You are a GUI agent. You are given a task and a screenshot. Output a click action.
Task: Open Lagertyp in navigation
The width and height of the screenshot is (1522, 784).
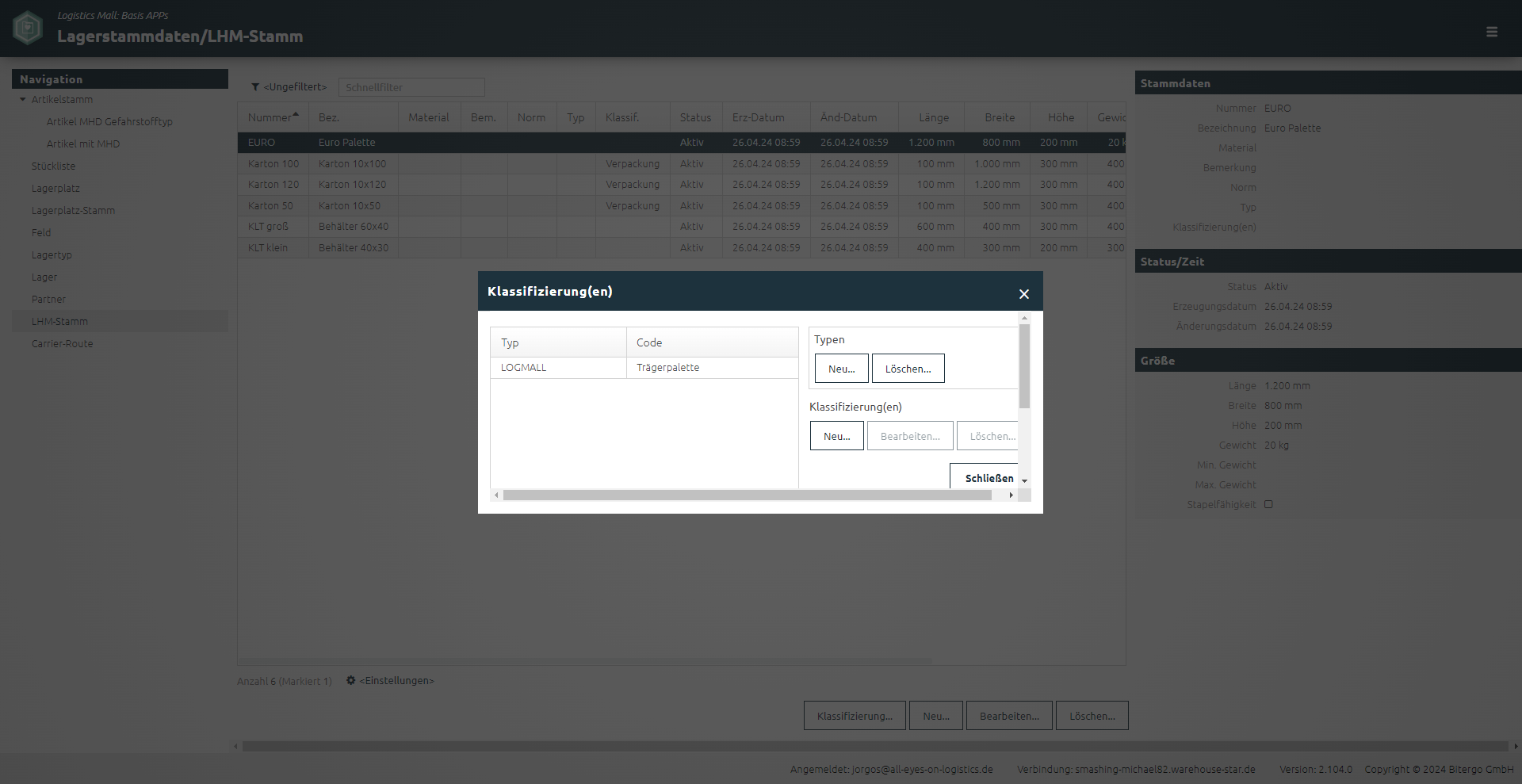click(52, 254)
